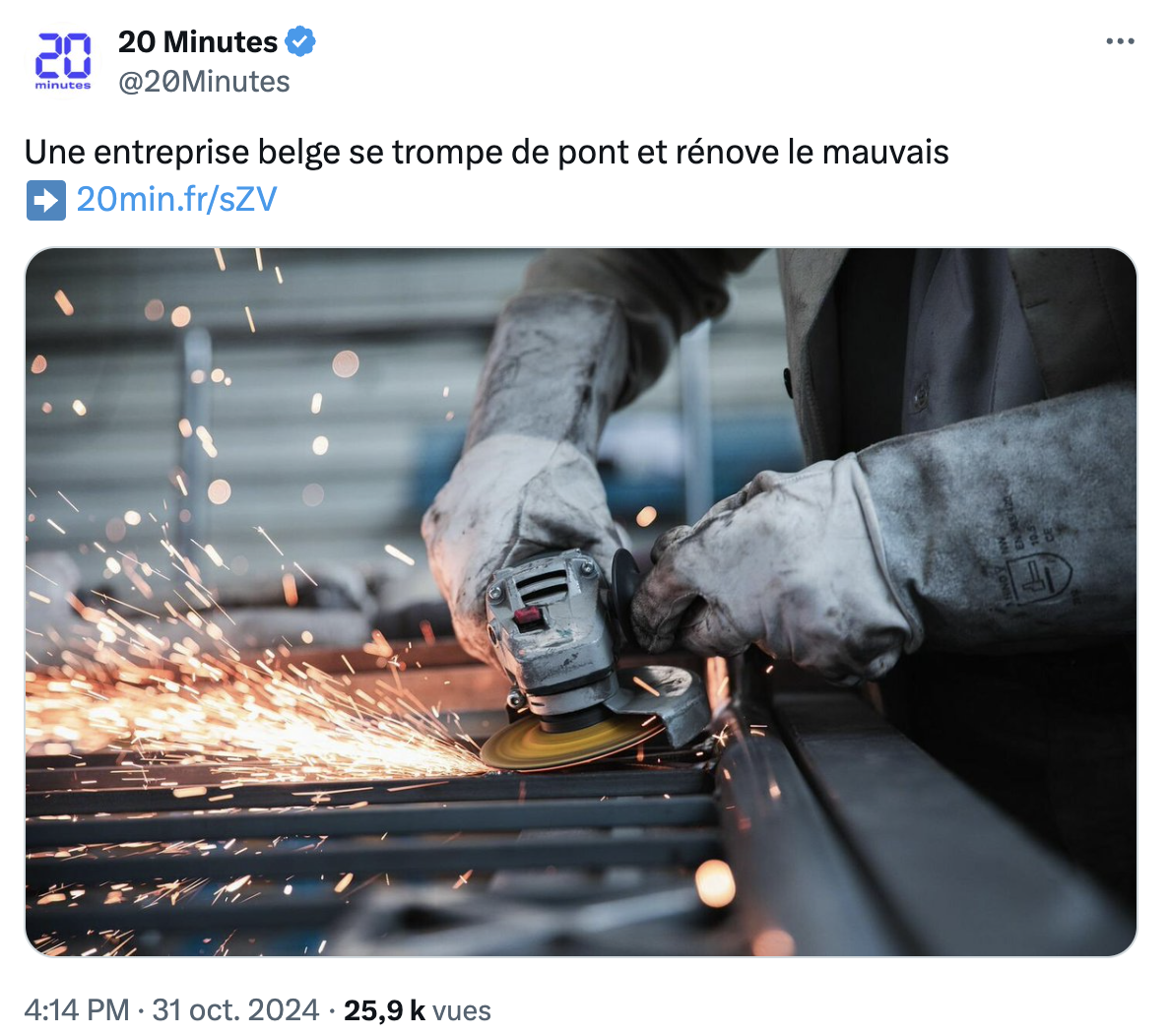Open the 20min.fr/sZV article link

point(177,199)
